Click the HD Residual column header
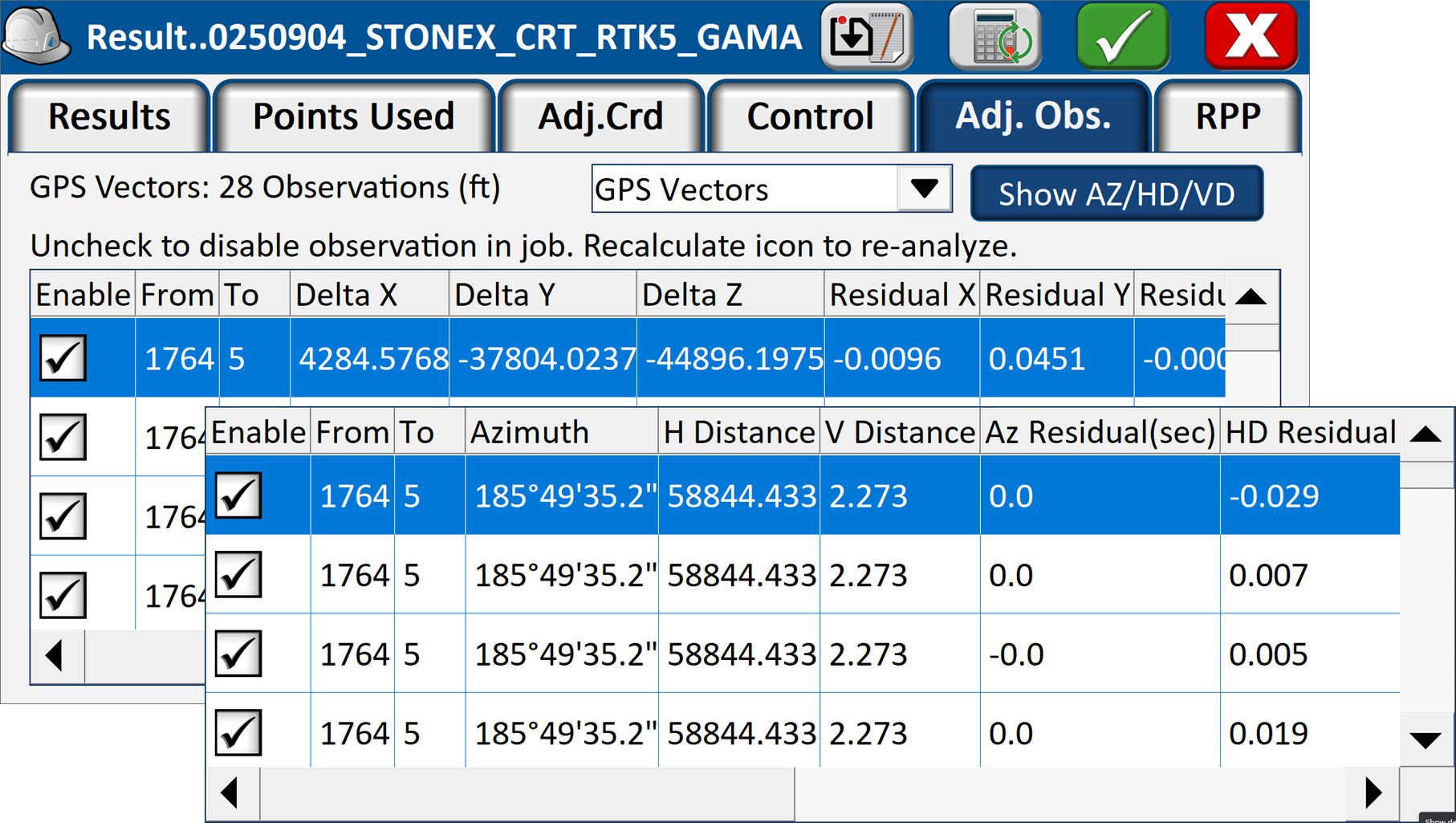The width and height of the screenshot is (1456, 823). coord(1310,433)
